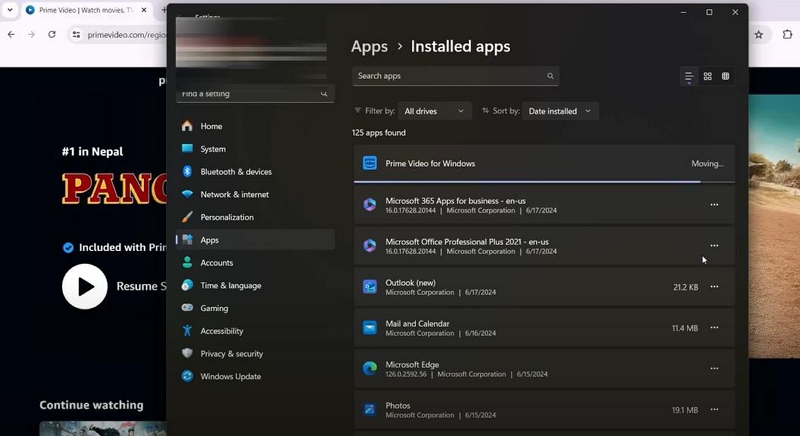The height and width of the screenshot is (436, 800).
Task: Focus the Find a setting box
Action: [255, 94]
